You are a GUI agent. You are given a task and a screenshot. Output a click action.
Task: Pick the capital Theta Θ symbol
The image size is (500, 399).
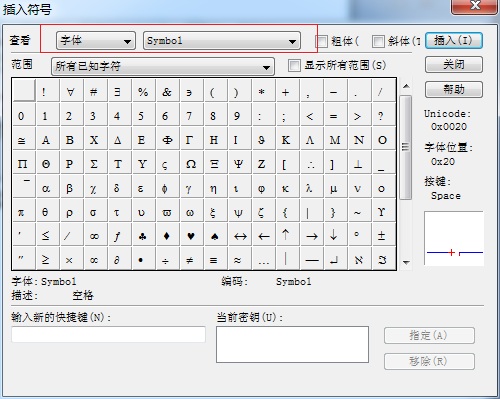point(46,164)
